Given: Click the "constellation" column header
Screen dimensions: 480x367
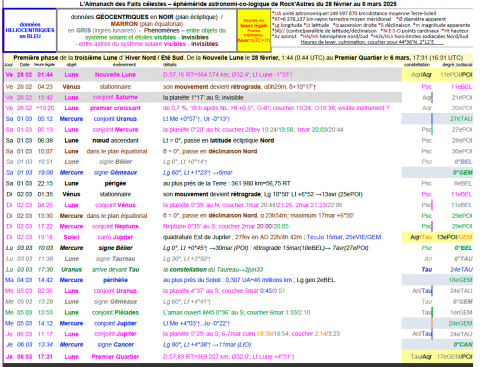Looking at the screenshot, I should coord(417,64).
